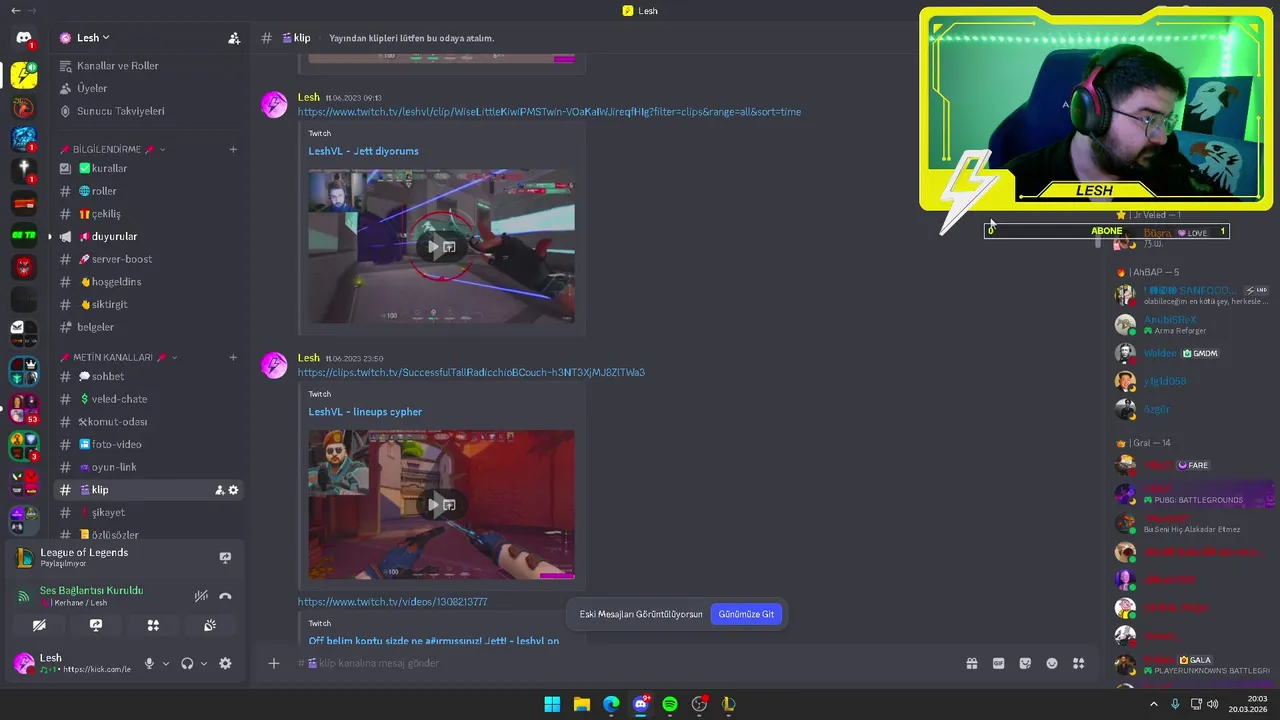Screen dimensions: 1280x720
Task: Open the WiseLittleKiwi twitch clip URL
Action: 549,112
